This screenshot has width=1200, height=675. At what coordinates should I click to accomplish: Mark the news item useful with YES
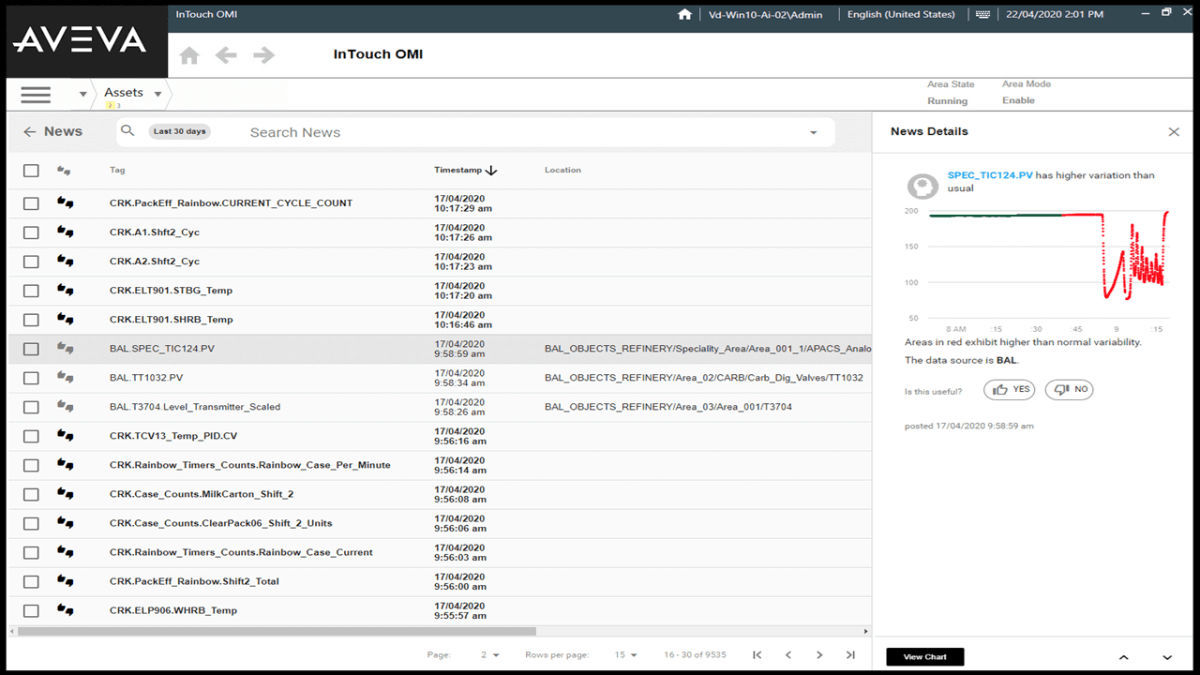[x=1009, y=389]
